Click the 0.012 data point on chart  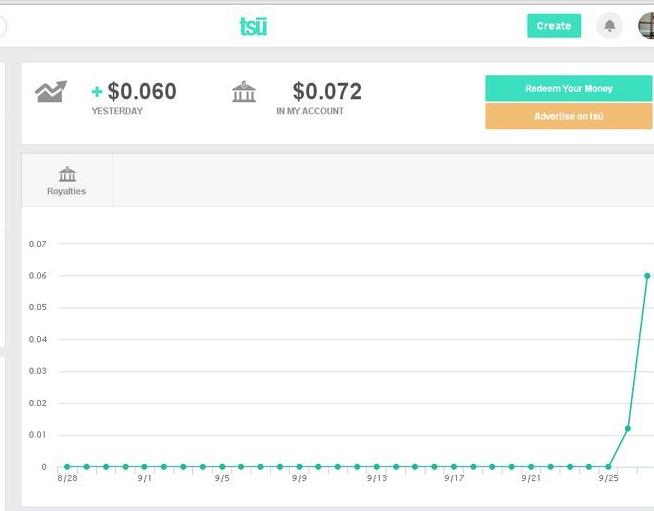click(628, 428)
